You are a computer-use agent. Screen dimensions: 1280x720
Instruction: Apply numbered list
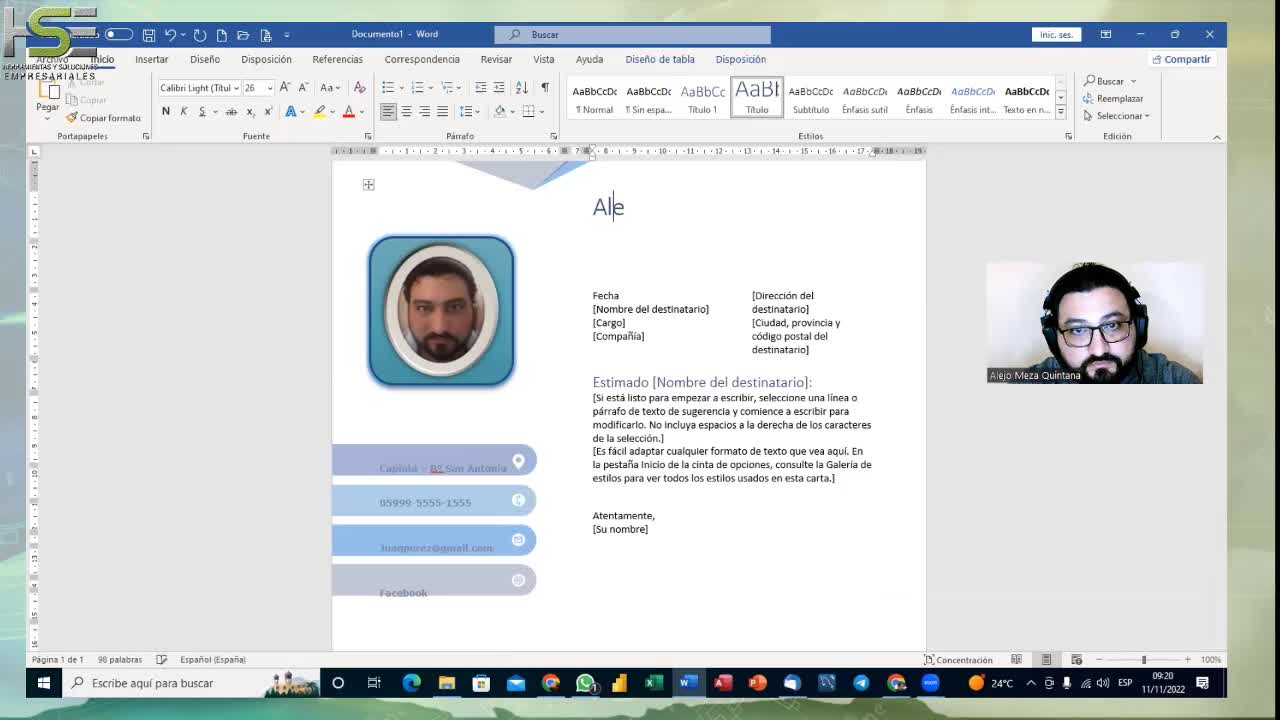(418, 87)
